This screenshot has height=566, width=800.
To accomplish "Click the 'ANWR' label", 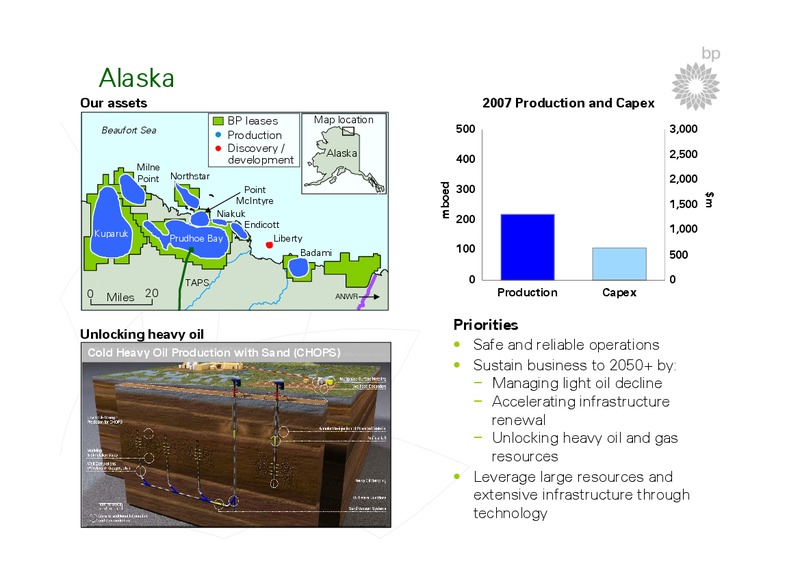I will (346, 297).
